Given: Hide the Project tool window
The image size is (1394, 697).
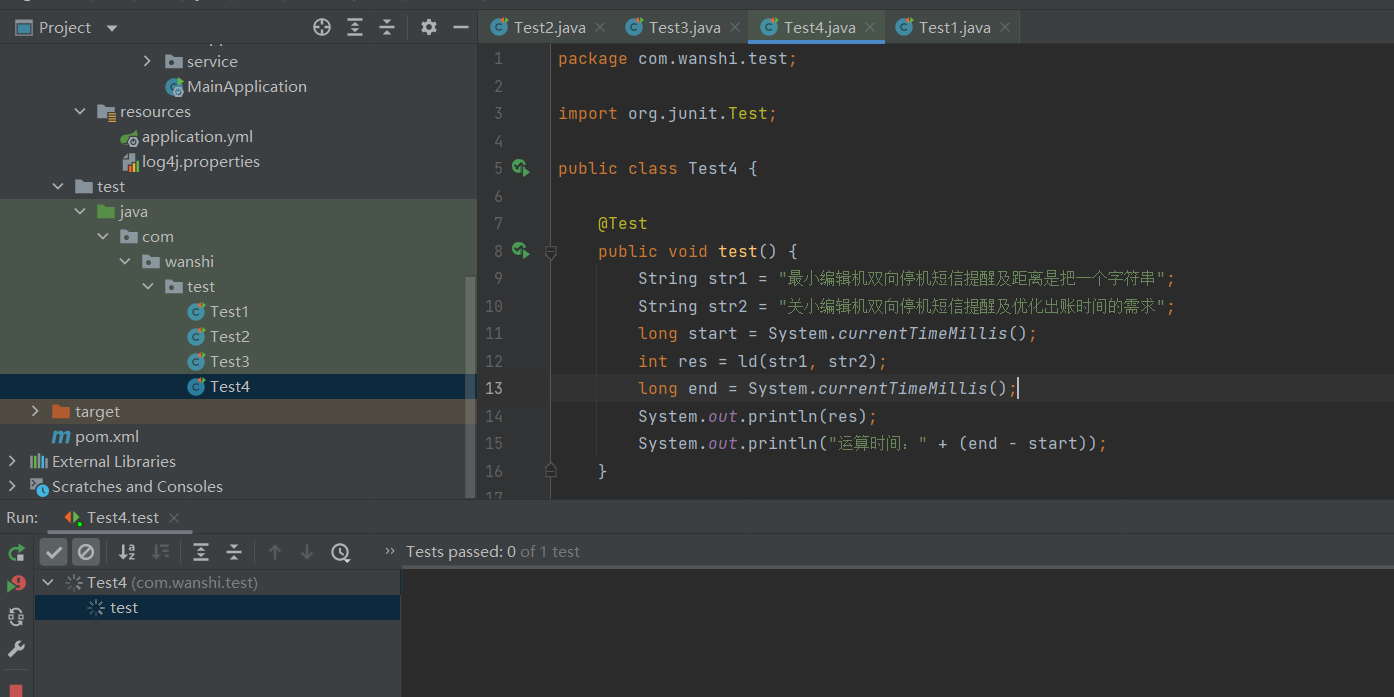Looking at the screenshot, I should tap(461, 27).
